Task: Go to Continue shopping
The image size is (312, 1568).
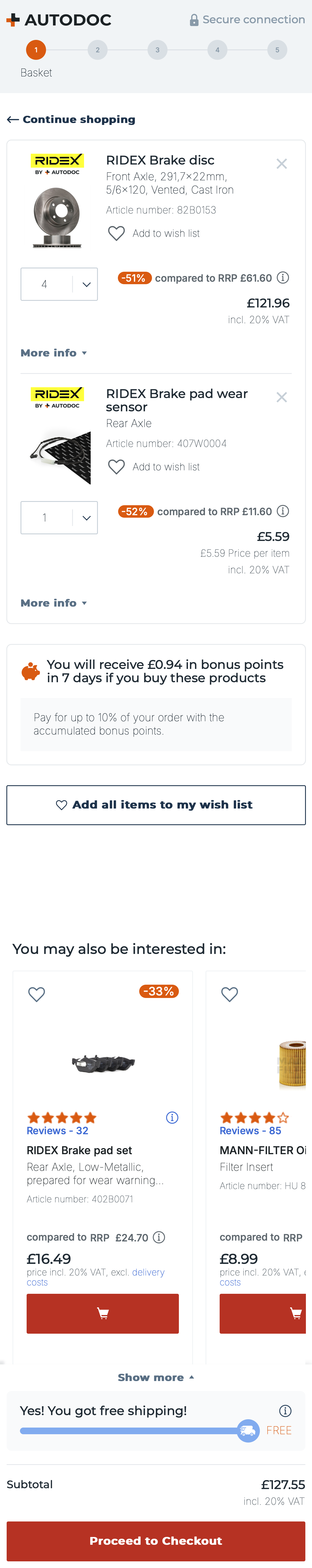Action: 71,119
